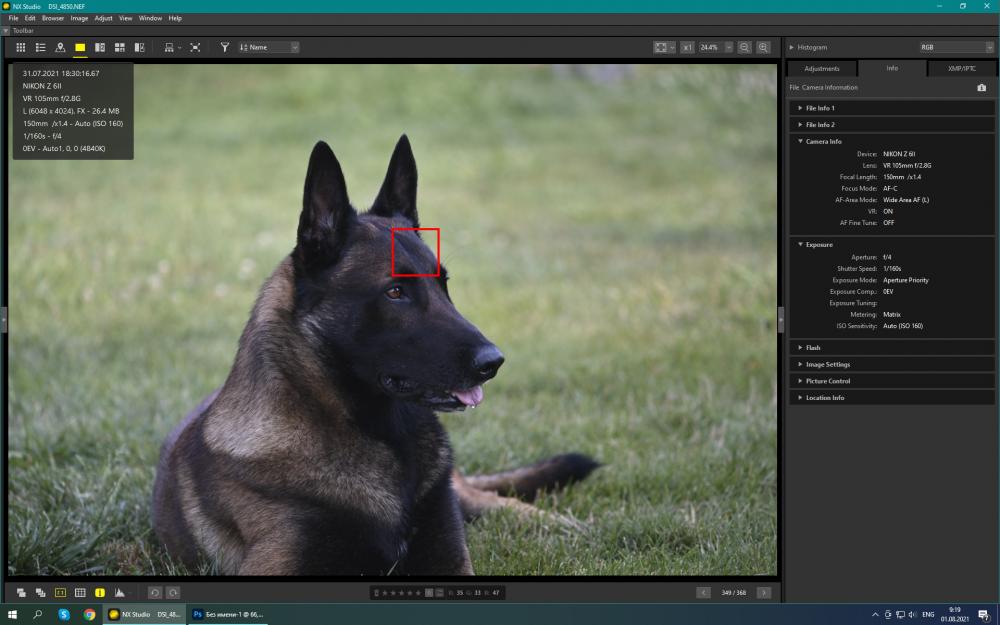
Task: Go to the previous image
Action: click(x=703, y=592)
